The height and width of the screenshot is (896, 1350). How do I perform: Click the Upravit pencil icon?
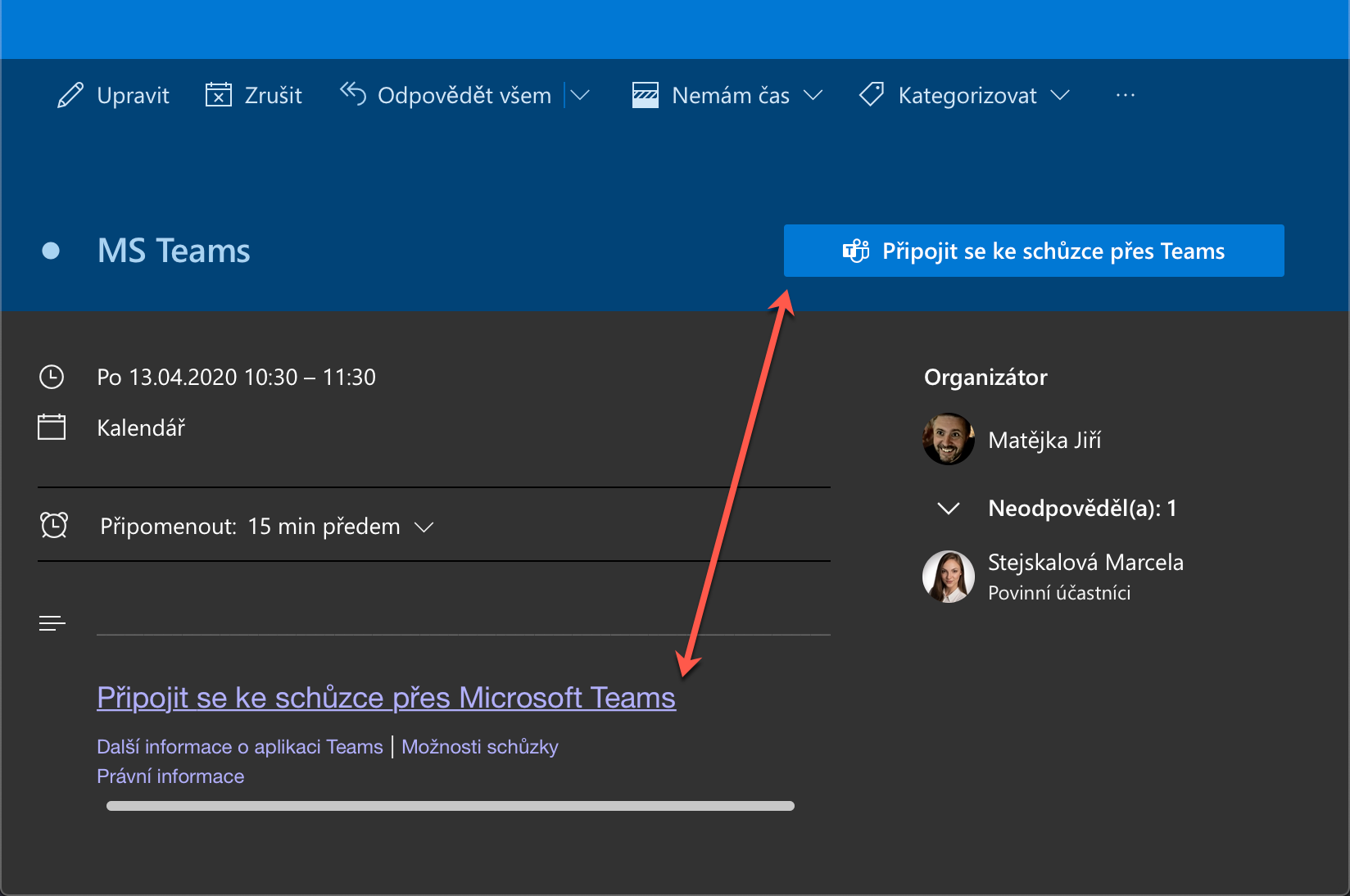click(70, 96)
